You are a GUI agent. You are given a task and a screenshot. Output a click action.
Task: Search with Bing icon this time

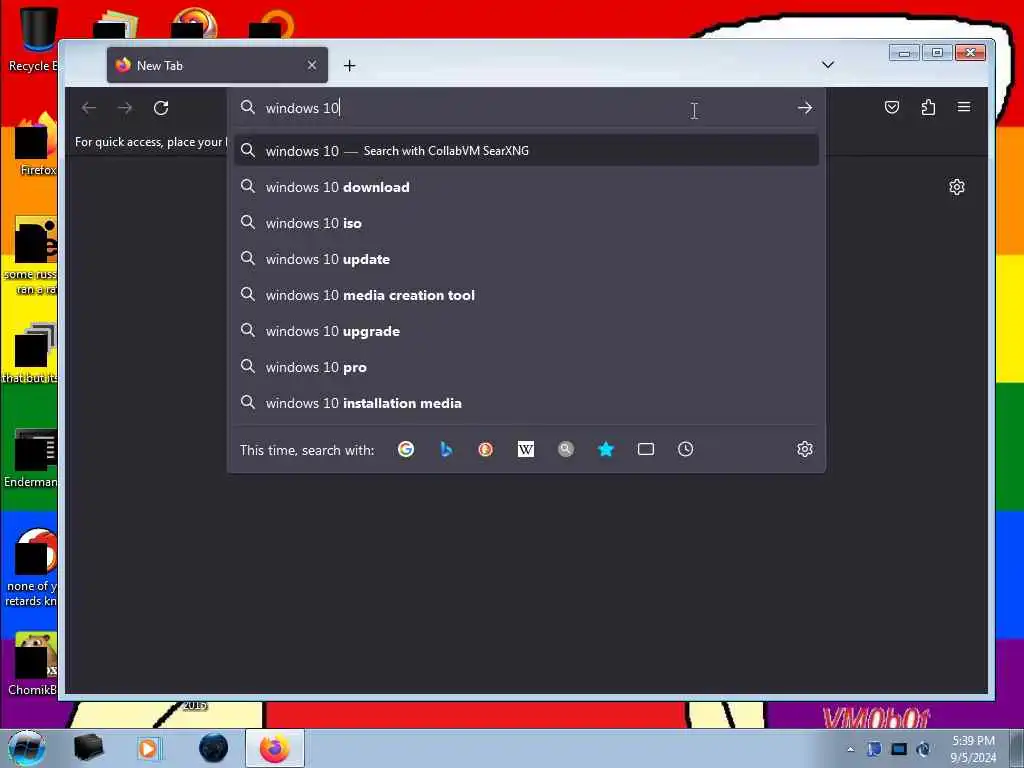click(446, 449)
